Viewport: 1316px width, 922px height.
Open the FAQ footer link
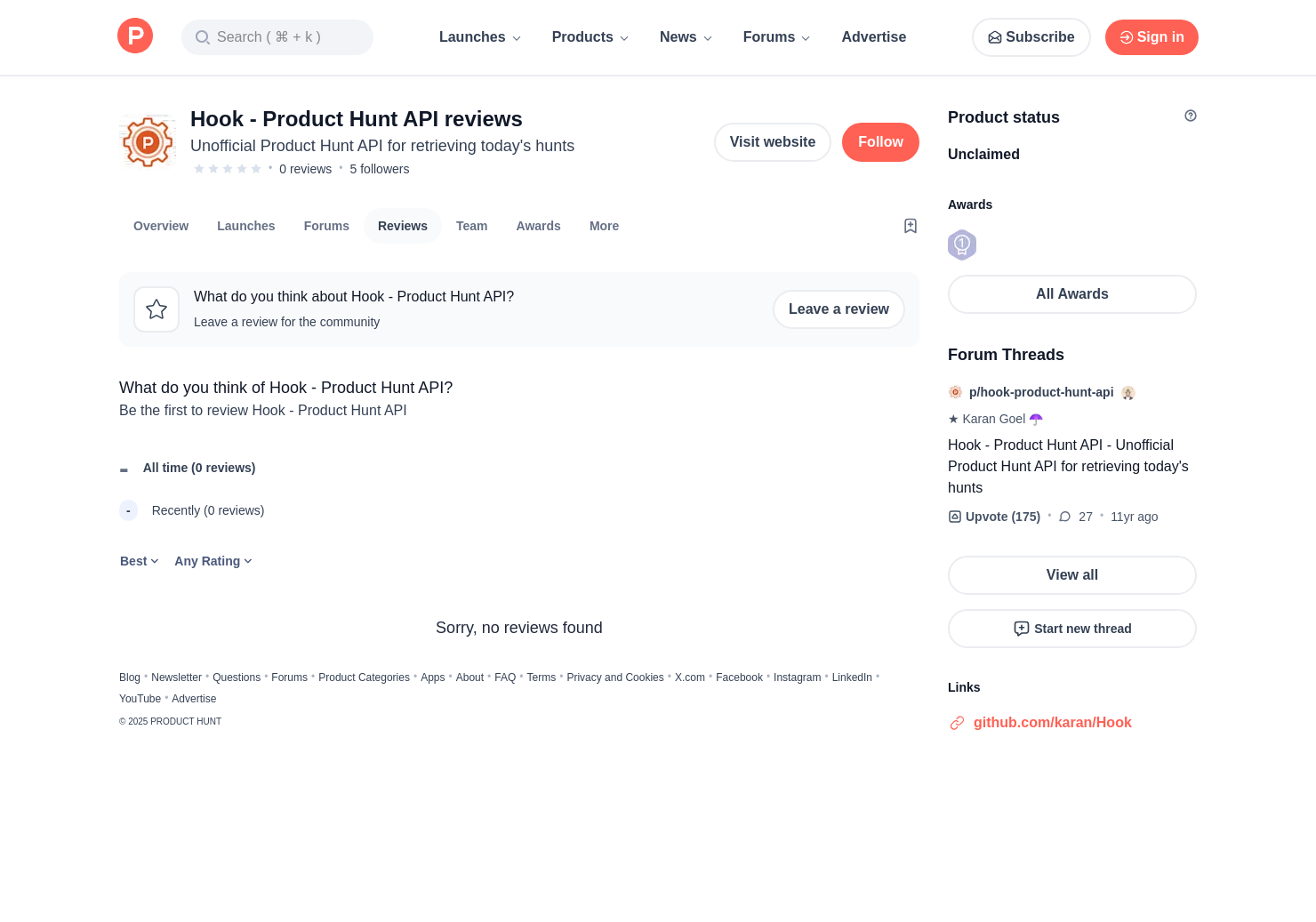[505, 677]
